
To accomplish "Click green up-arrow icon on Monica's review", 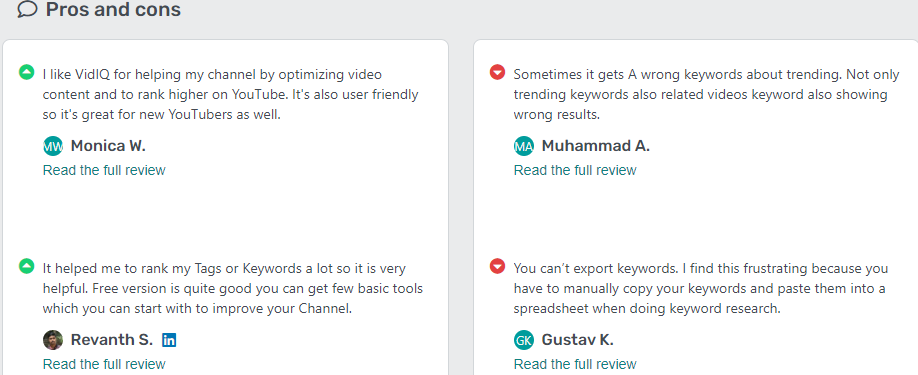I will 27,73.
